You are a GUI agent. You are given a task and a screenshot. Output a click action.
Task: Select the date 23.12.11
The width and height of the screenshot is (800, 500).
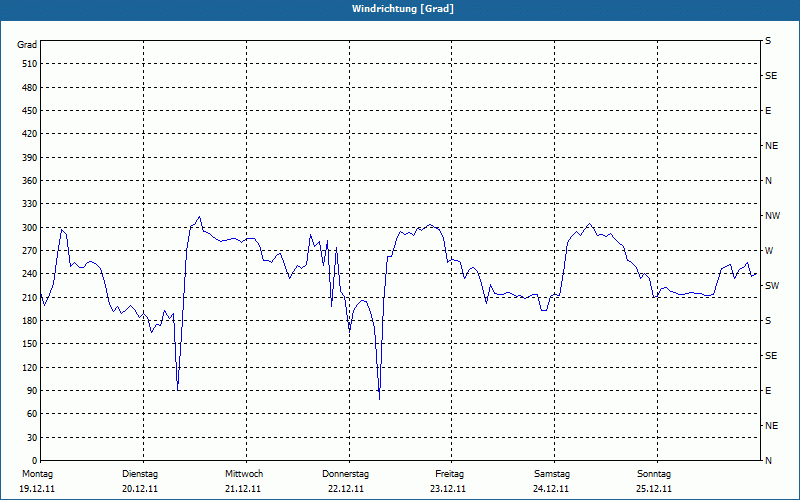point(448,489)
